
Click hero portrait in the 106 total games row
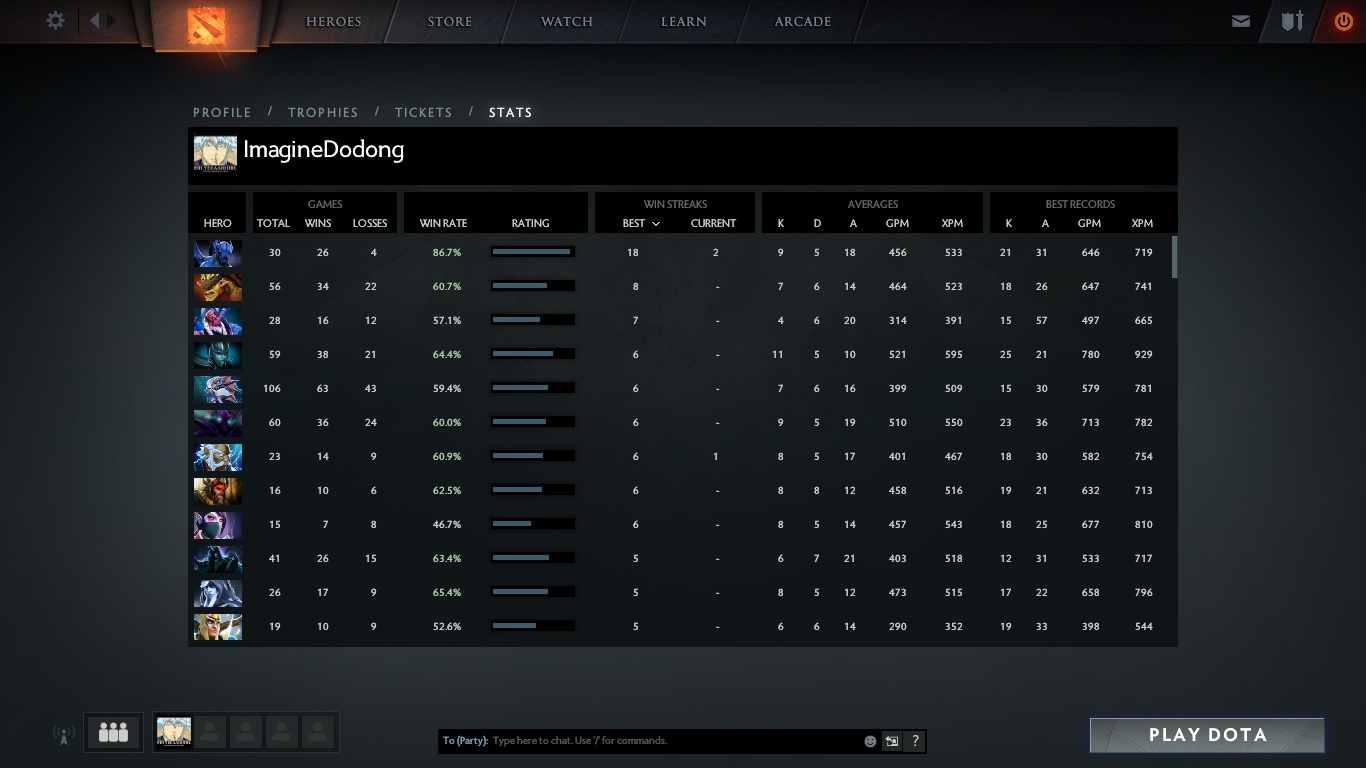point(217,389)
